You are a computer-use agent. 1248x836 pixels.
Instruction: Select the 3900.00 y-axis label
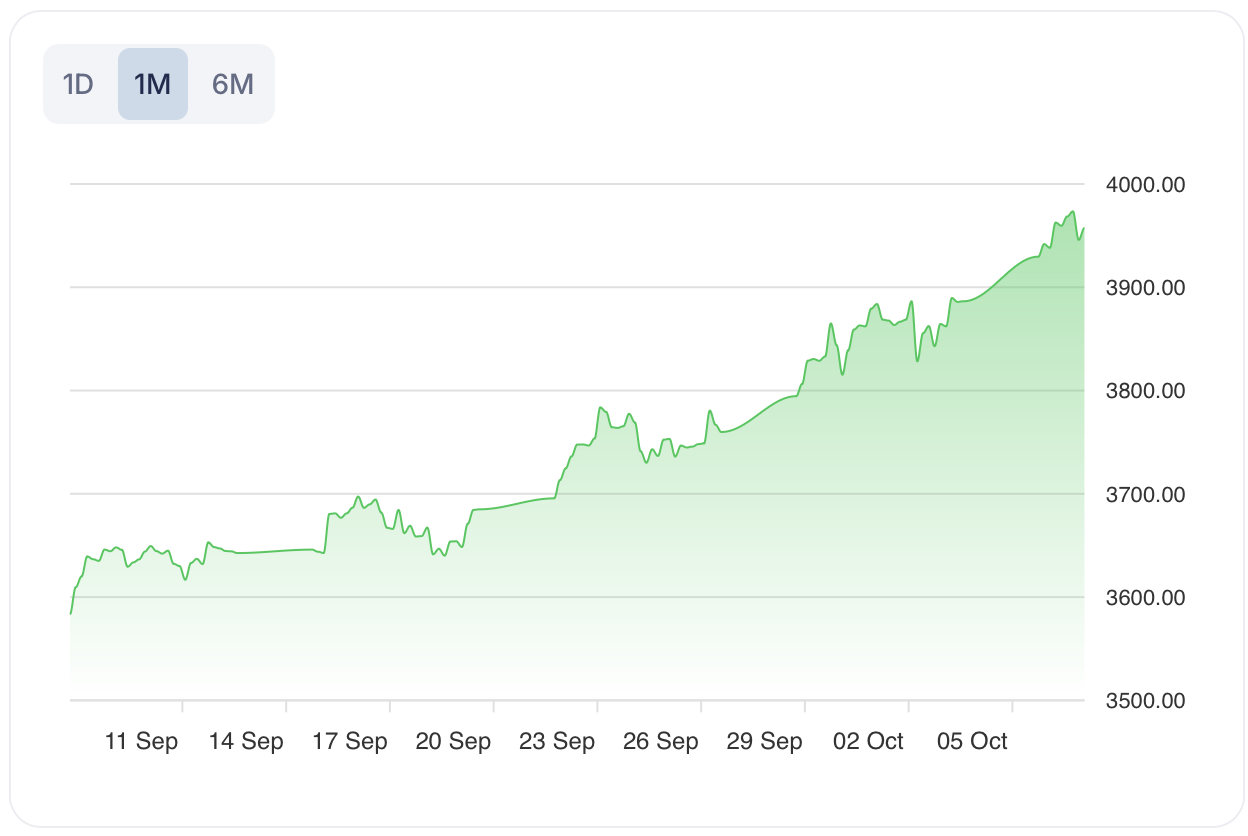coord(1145,288)
